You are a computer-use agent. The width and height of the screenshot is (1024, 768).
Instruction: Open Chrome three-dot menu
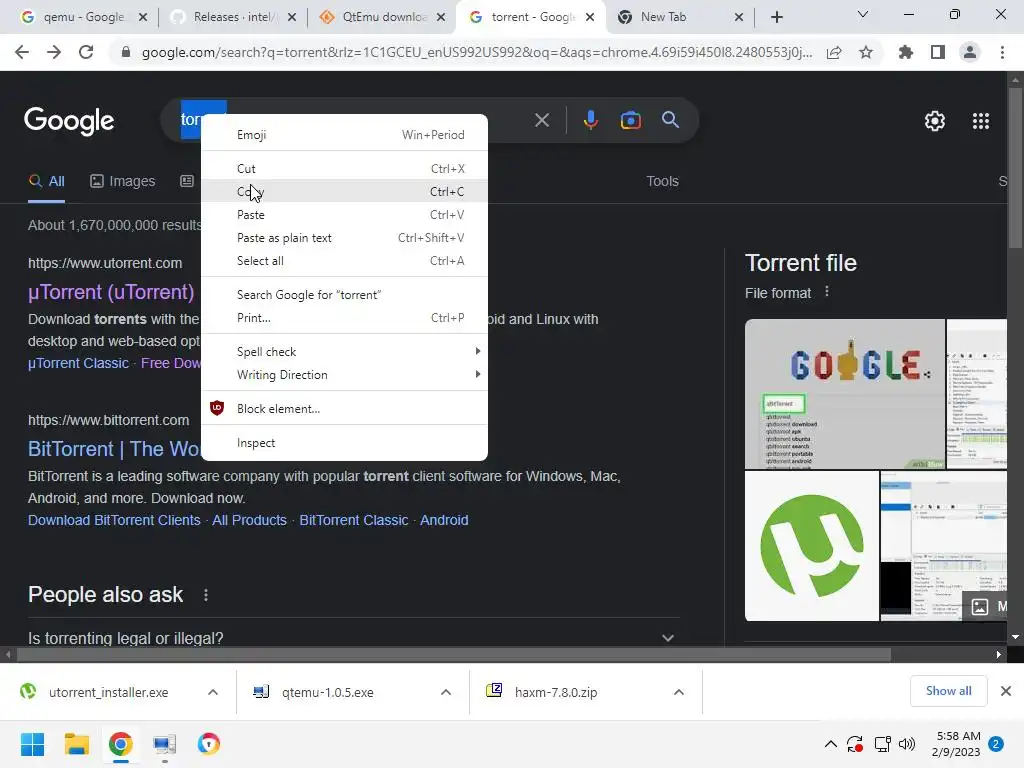pos(1002,52)
